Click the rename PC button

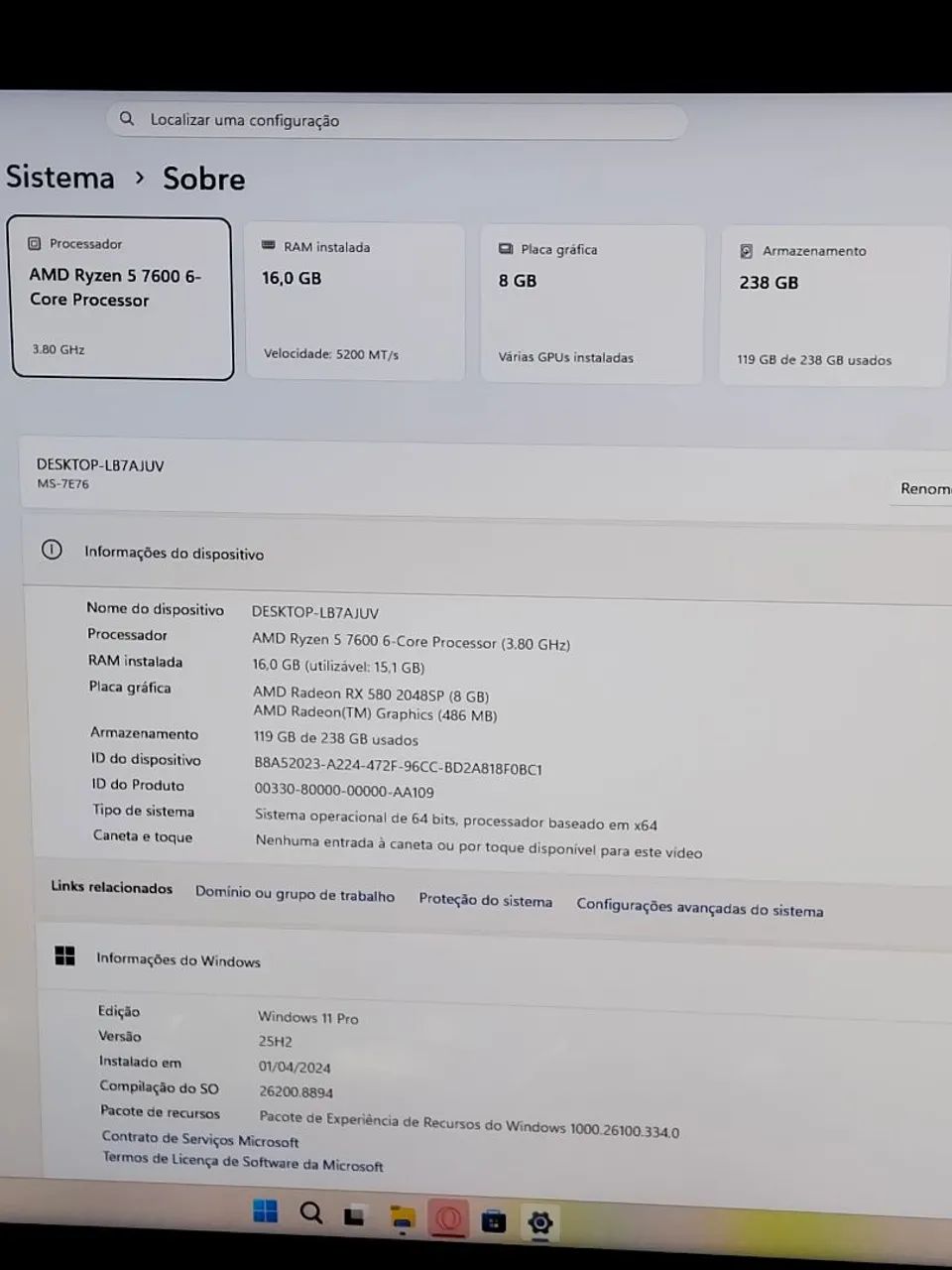(923, 488)
